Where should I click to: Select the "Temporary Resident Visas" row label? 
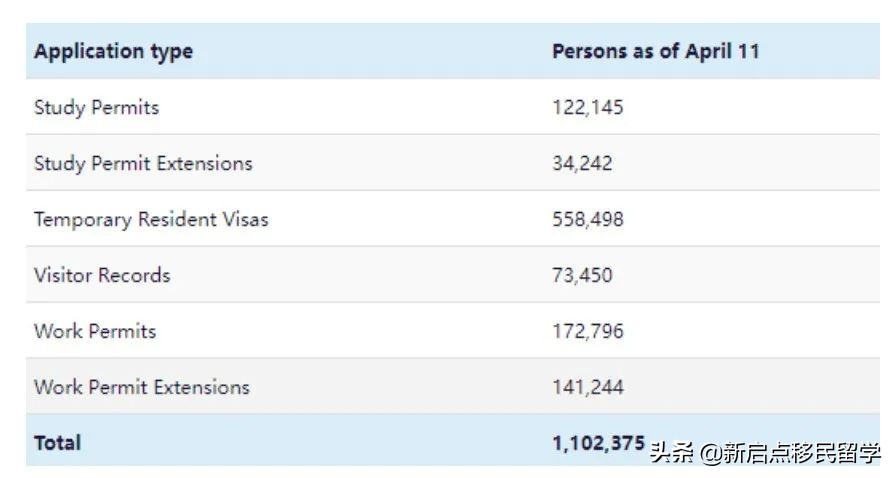click(151, 220)
